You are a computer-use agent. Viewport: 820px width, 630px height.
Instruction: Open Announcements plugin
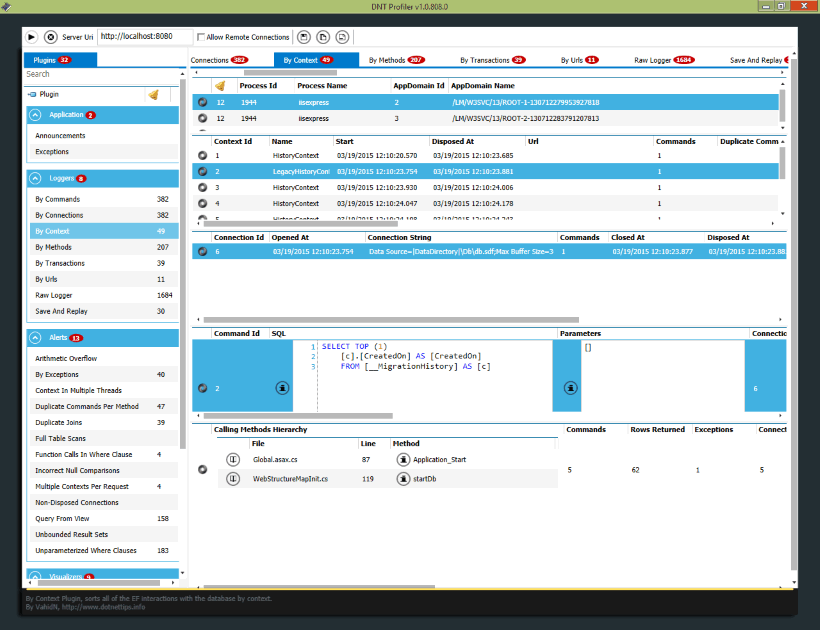coord(102,136)
